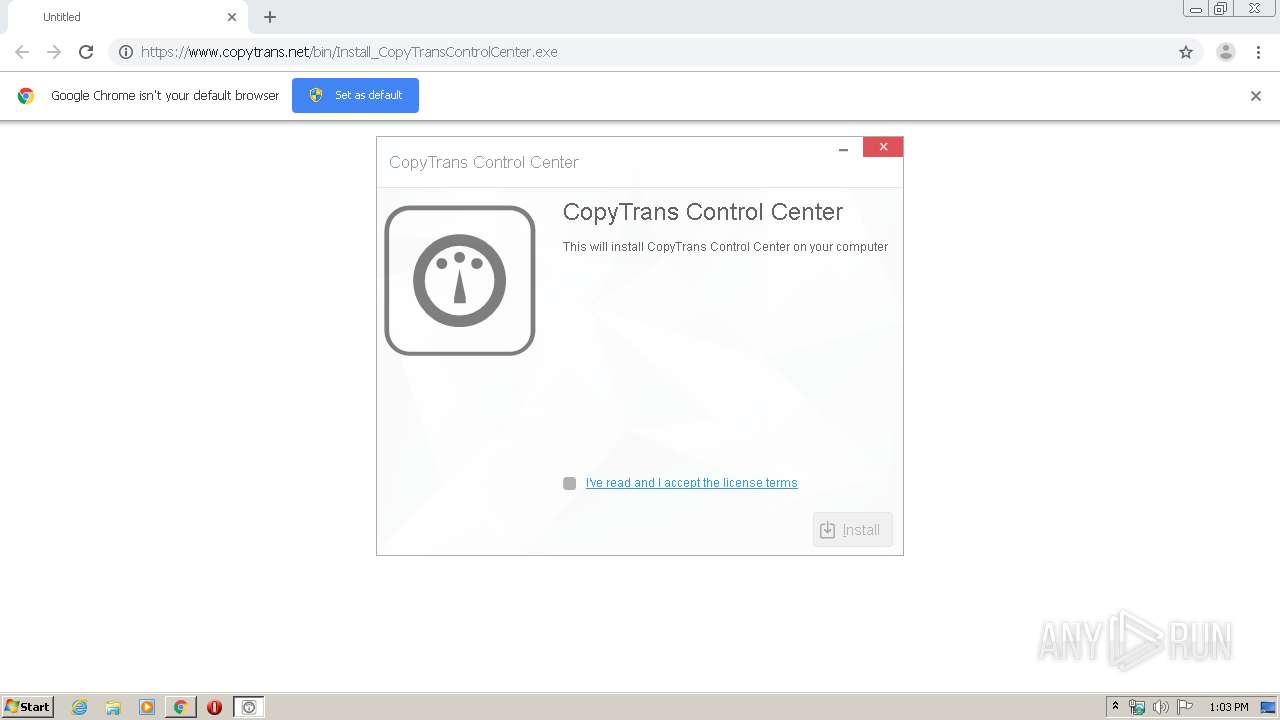Click the site information icon
1280x720 pixels.
coord(126,52)
